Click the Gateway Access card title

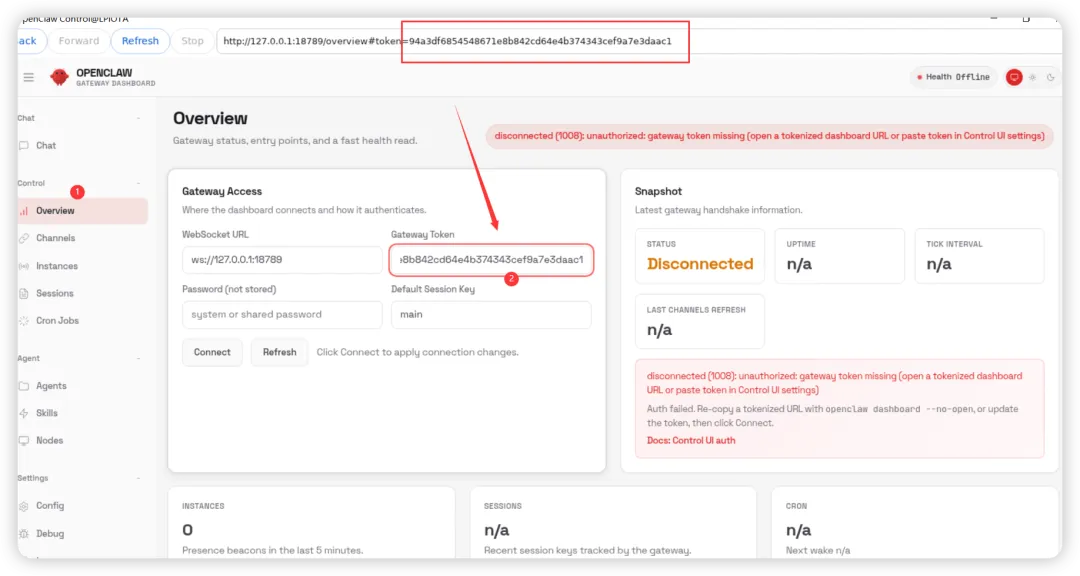click(222, 192)
